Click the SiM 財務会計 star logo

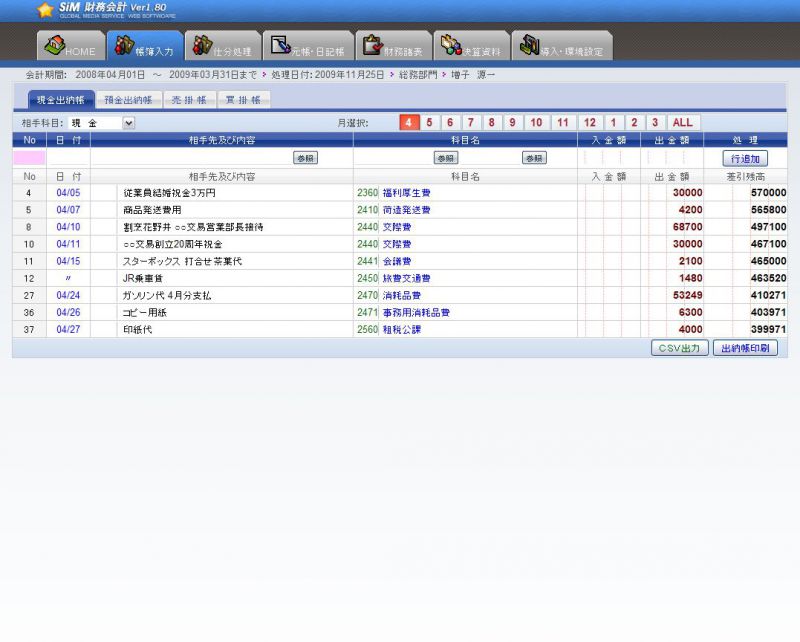pyautogui.click(x=45, y=10)
